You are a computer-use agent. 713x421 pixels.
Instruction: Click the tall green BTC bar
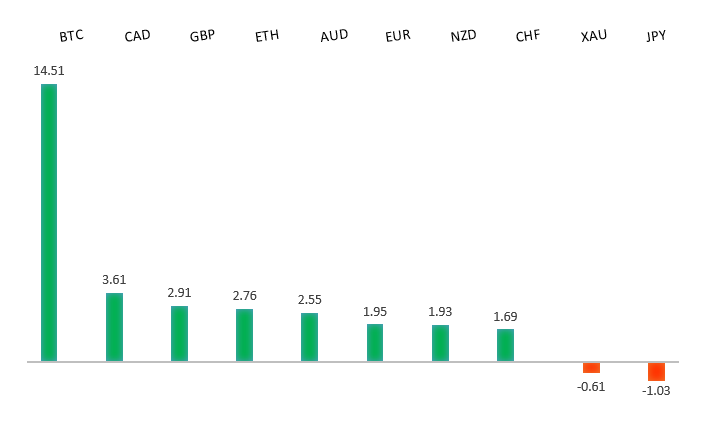click(49, 222)
